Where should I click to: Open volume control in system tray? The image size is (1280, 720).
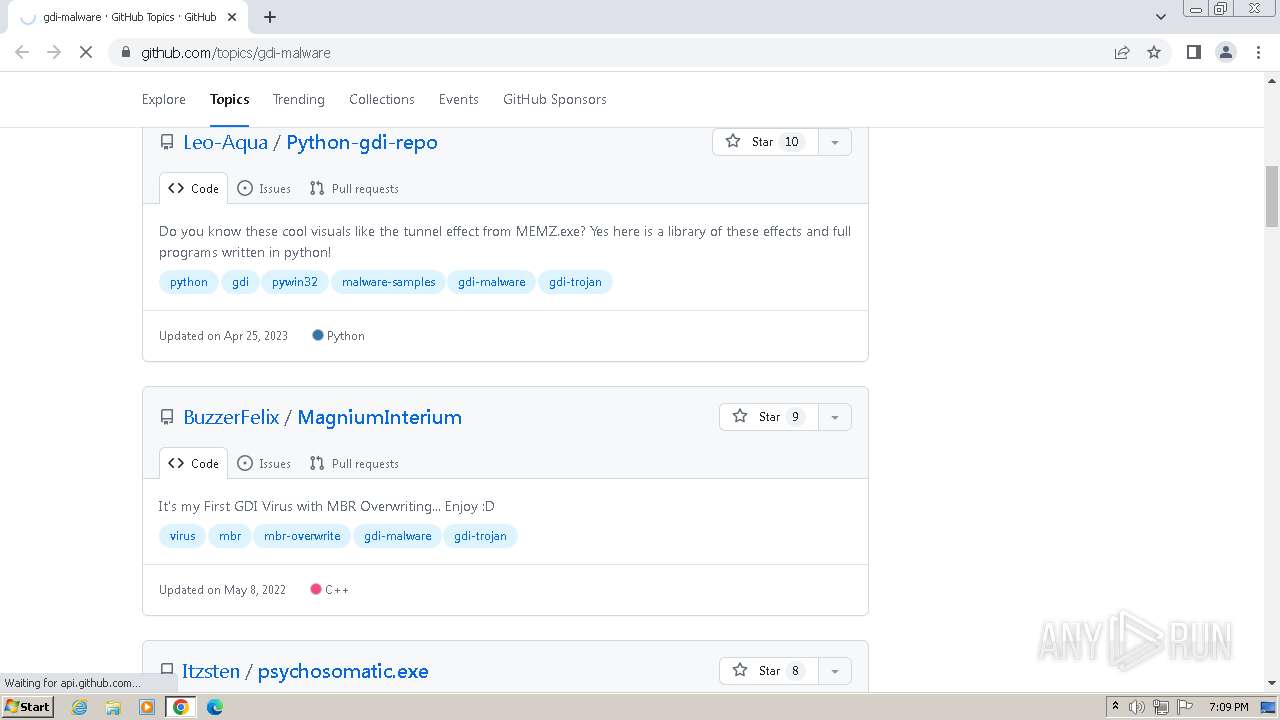click(x=1137, y=707)
